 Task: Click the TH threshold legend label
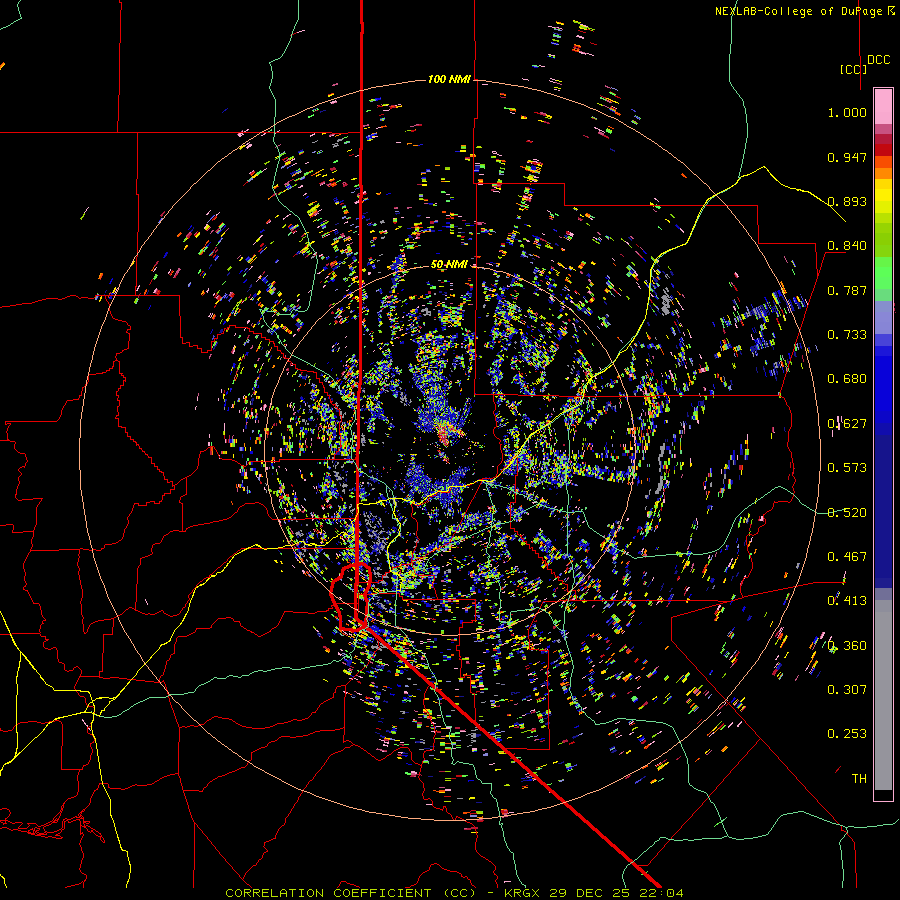coord(859,779)
